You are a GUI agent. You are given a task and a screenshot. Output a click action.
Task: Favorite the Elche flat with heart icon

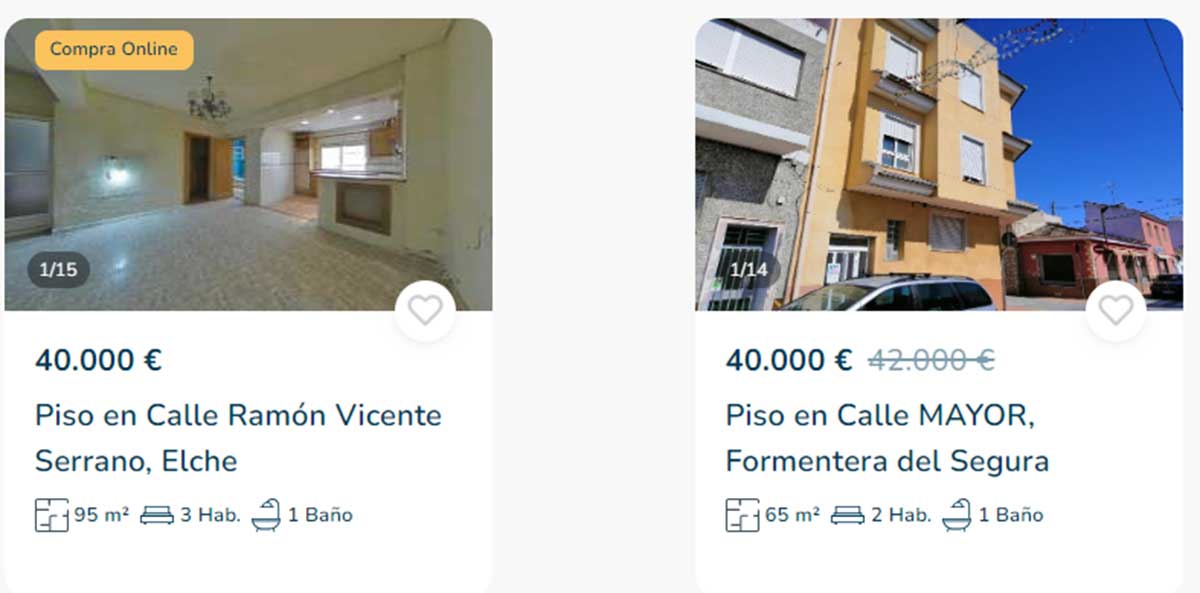point(425,311)
